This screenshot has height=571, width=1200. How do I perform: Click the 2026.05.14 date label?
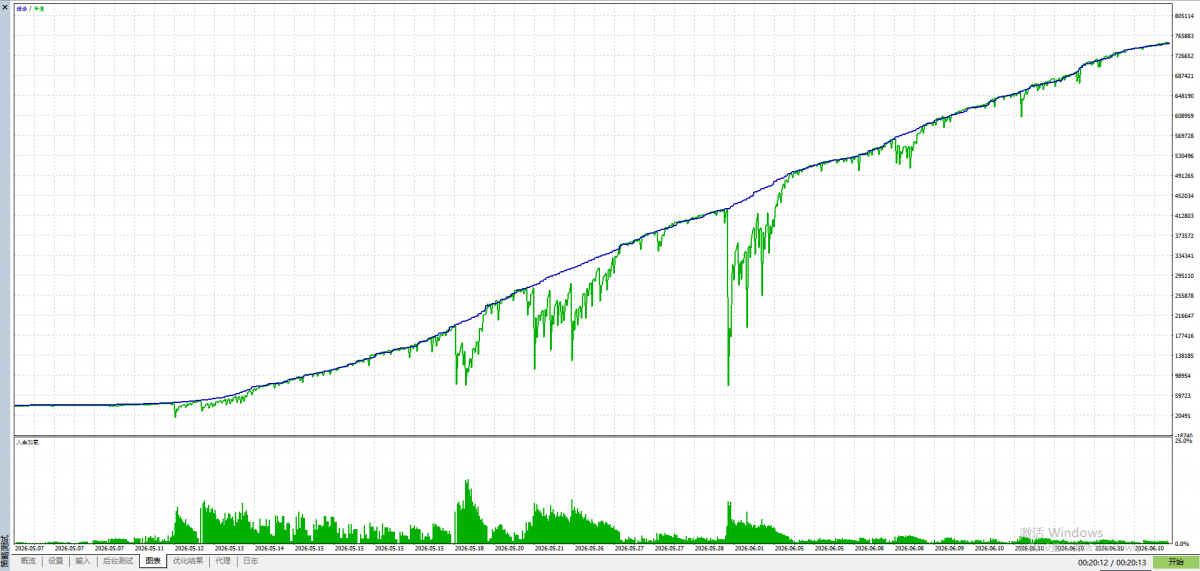click(270, 548)
